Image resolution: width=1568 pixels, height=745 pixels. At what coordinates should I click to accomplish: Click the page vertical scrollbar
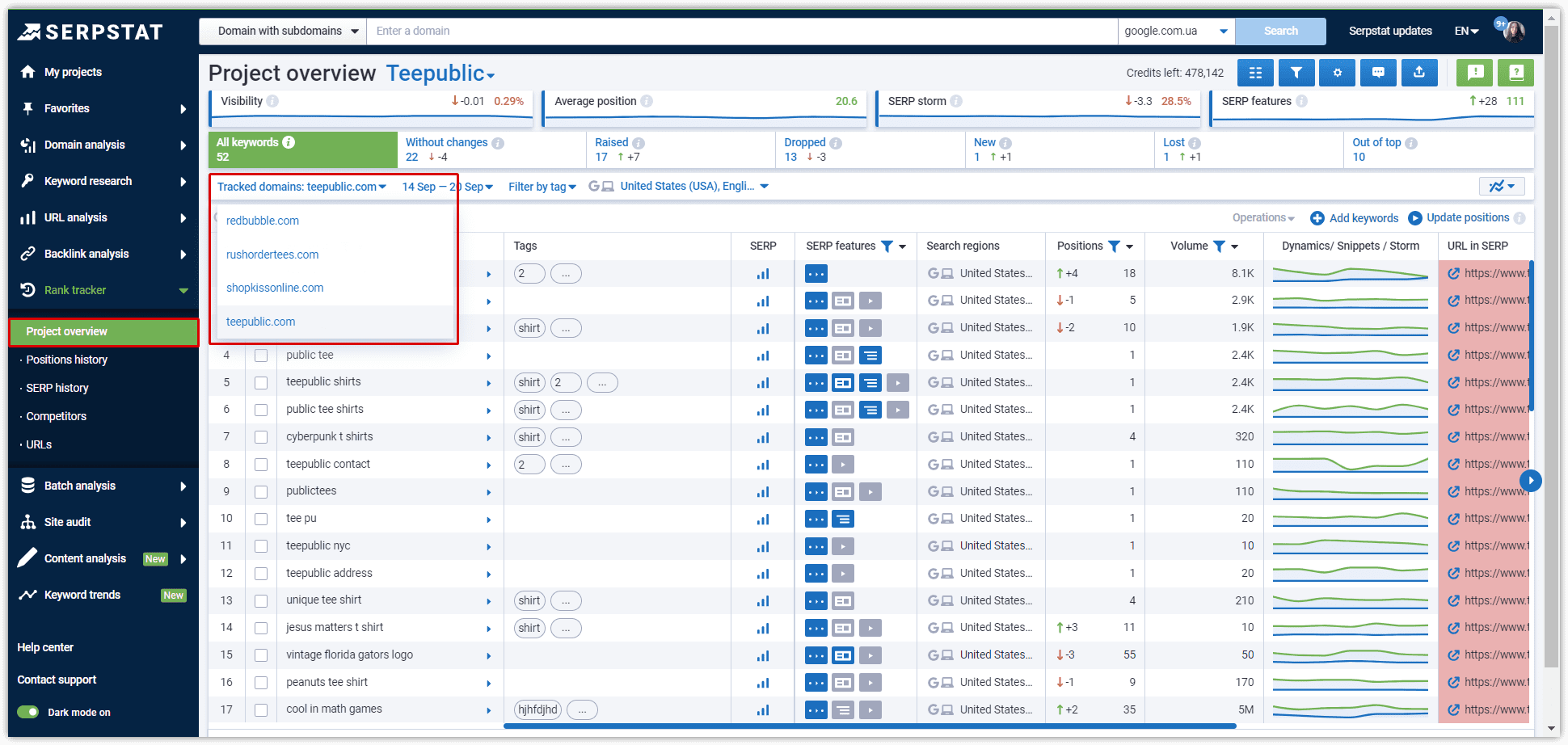click(1551, 347)
